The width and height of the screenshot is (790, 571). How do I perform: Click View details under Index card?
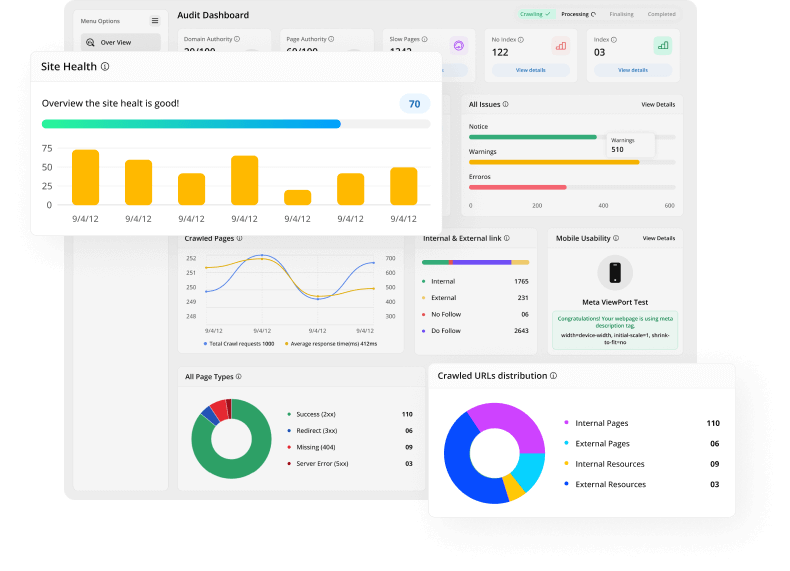click(632, 71)
